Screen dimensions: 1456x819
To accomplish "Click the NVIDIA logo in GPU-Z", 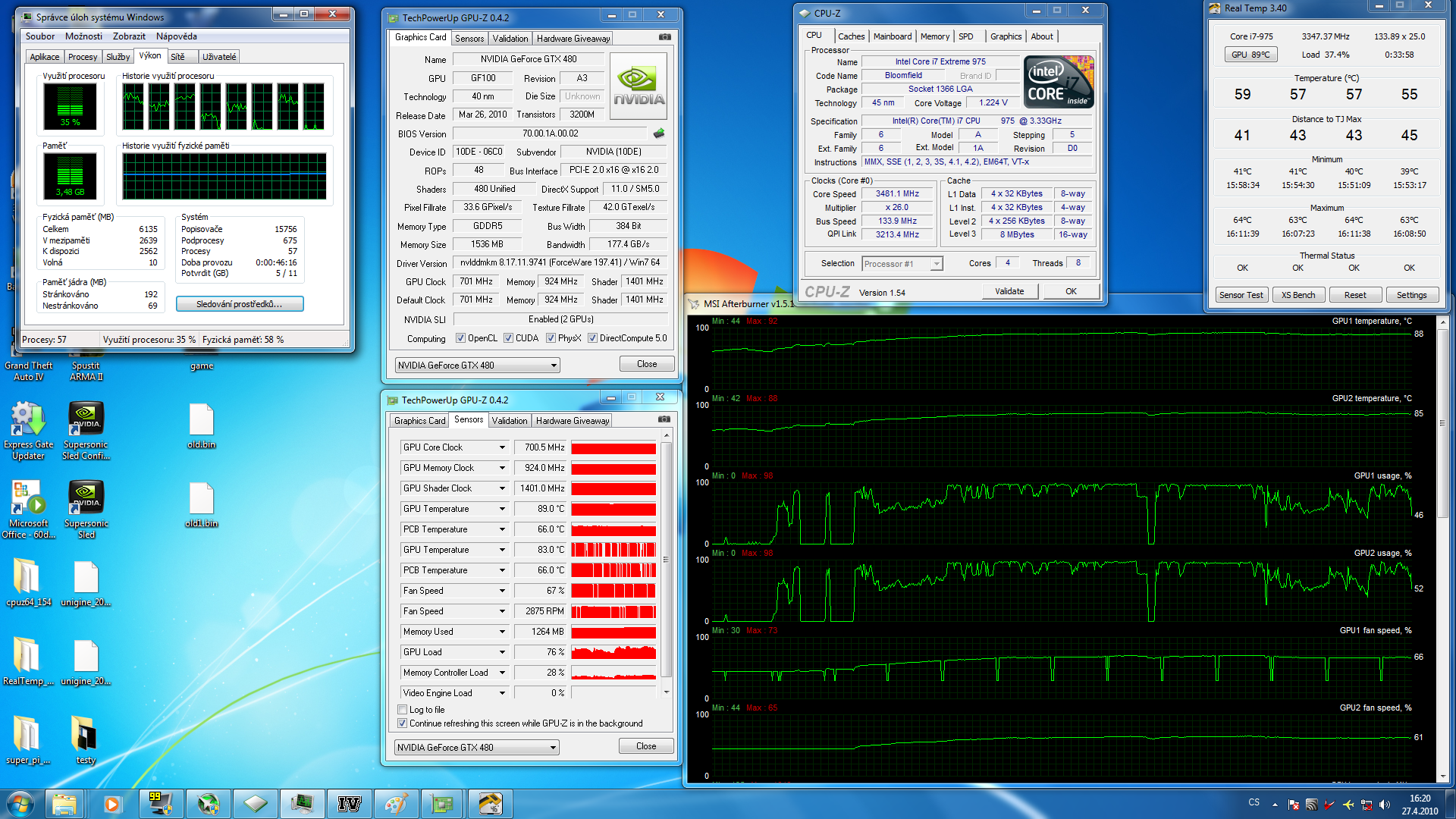I will [x=639, y=86].
